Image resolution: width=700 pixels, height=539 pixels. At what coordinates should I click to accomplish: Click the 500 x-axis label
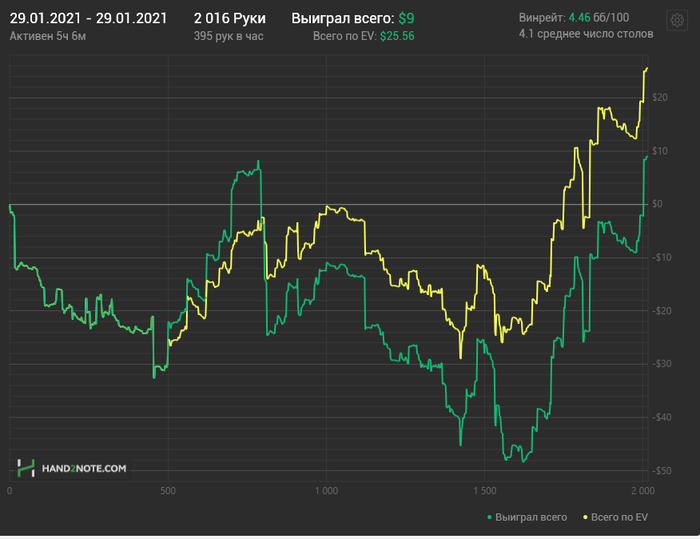168,491
